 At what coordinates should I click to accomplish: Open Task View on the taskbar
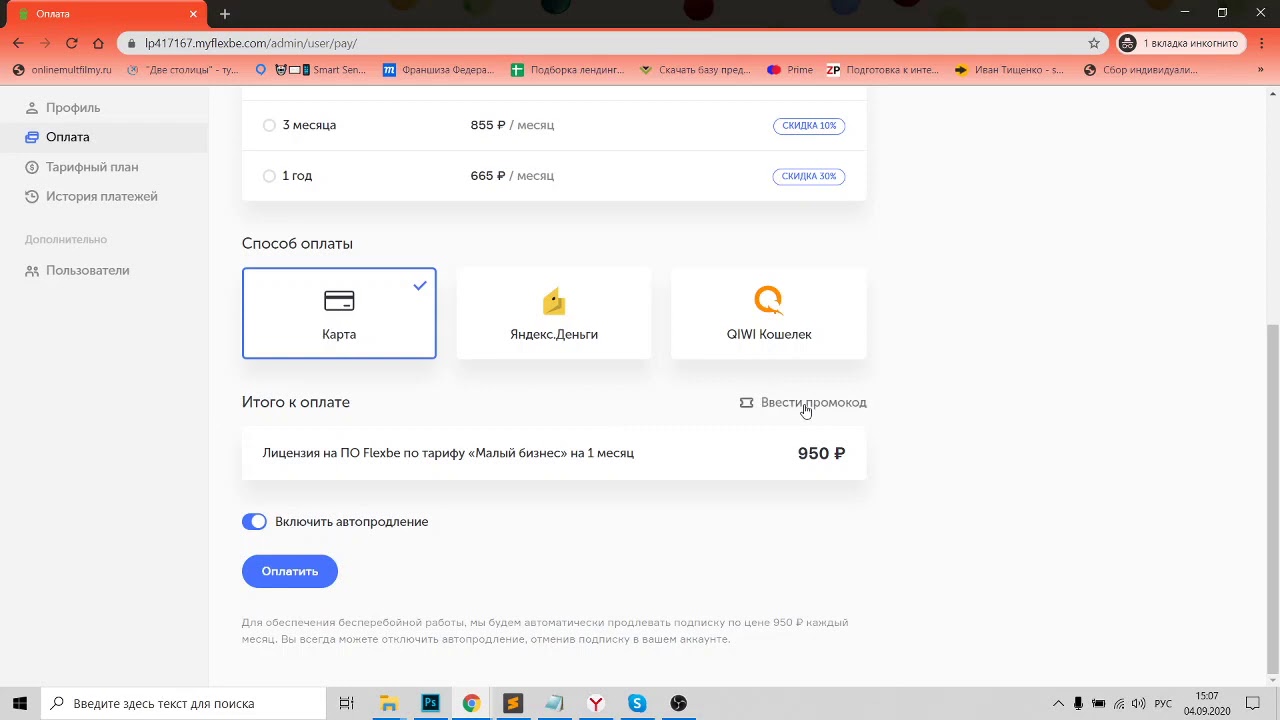pyautogui.click(x=347, y=703)
